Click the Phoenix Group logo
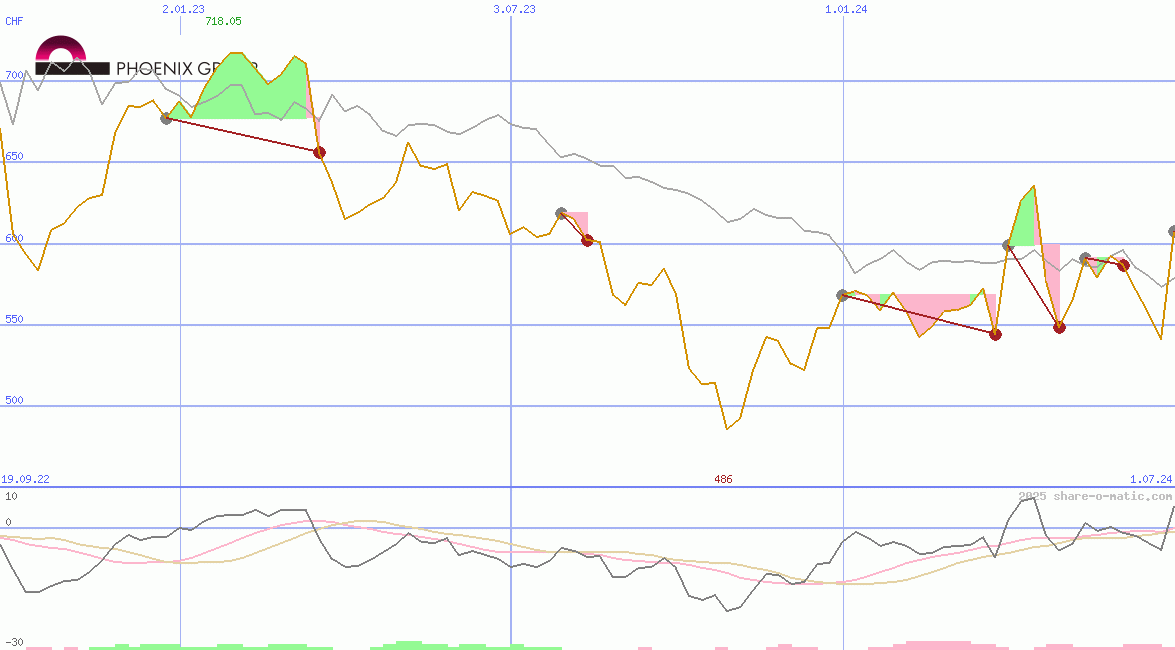This screenshot has height=650, width=1175. point(147,56)
